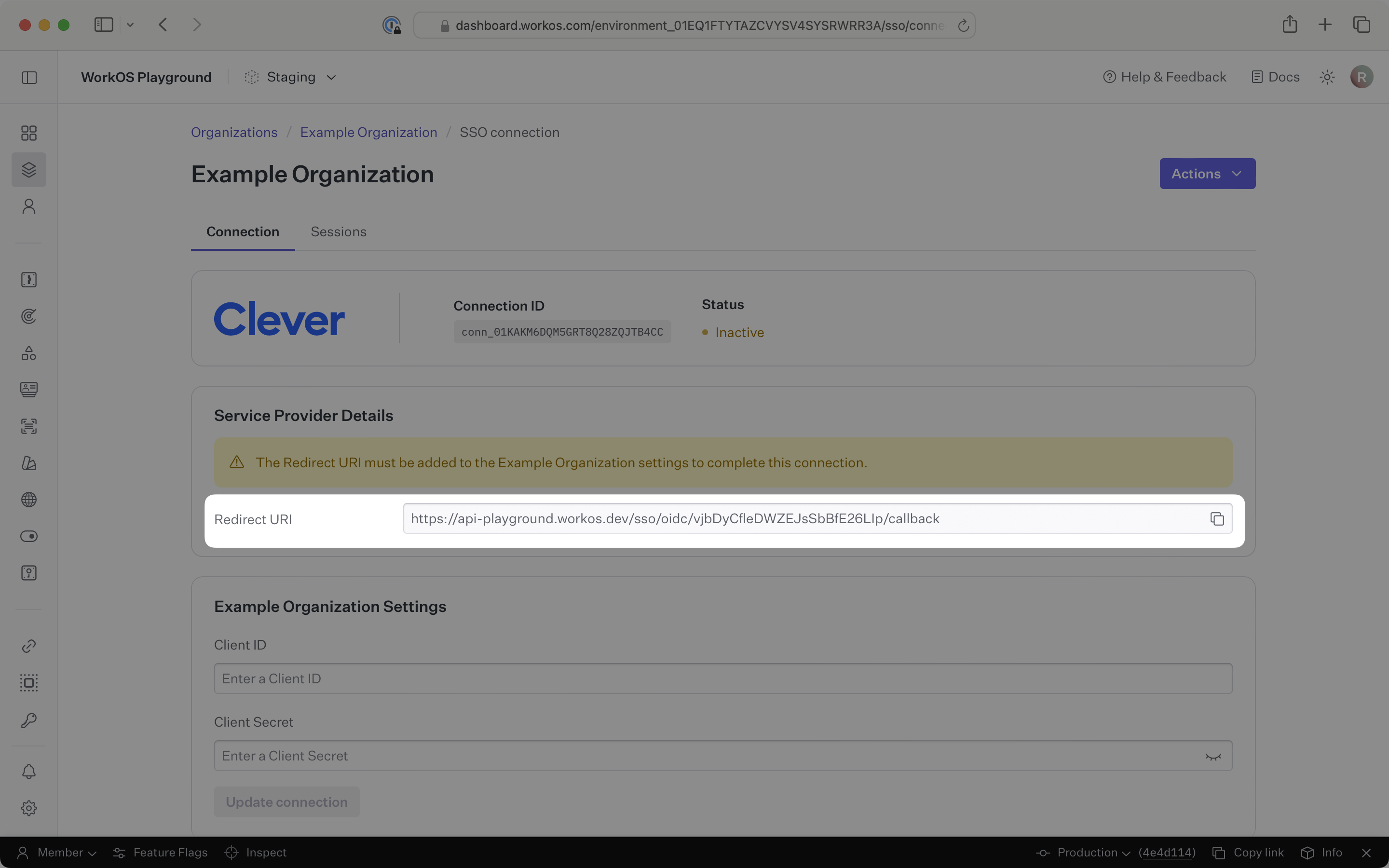This screenshot has height=868, width=1389.
Task: Open the dashboard grid icon in sidebar
Action: tap(29, 133)
